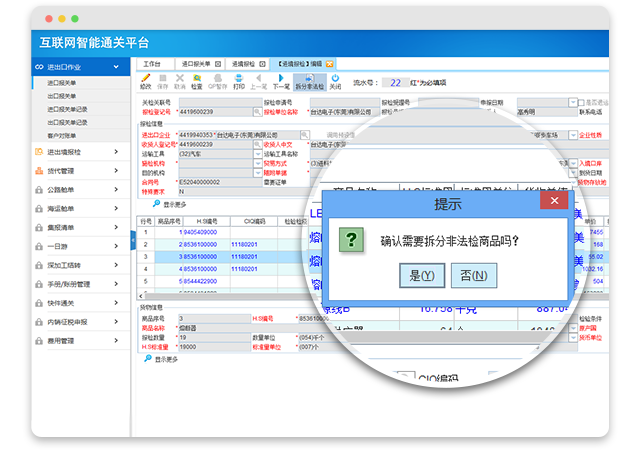Decline with the 否(N) button
Image resolution: width=640 pixels, height=458 pixels.
[x=474, y=276]
